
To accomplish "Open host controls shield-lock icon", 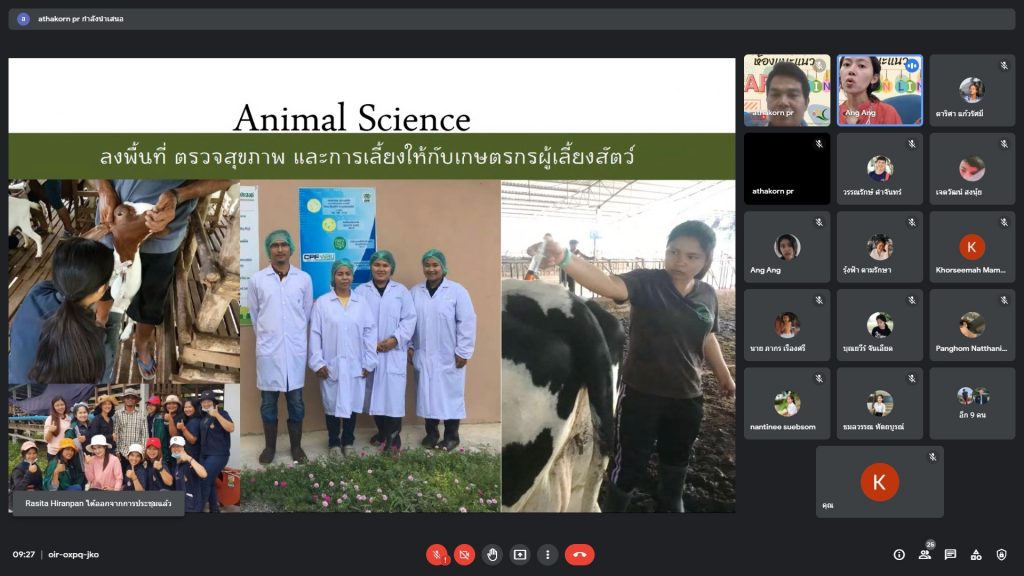I will tap(1001, 554).
